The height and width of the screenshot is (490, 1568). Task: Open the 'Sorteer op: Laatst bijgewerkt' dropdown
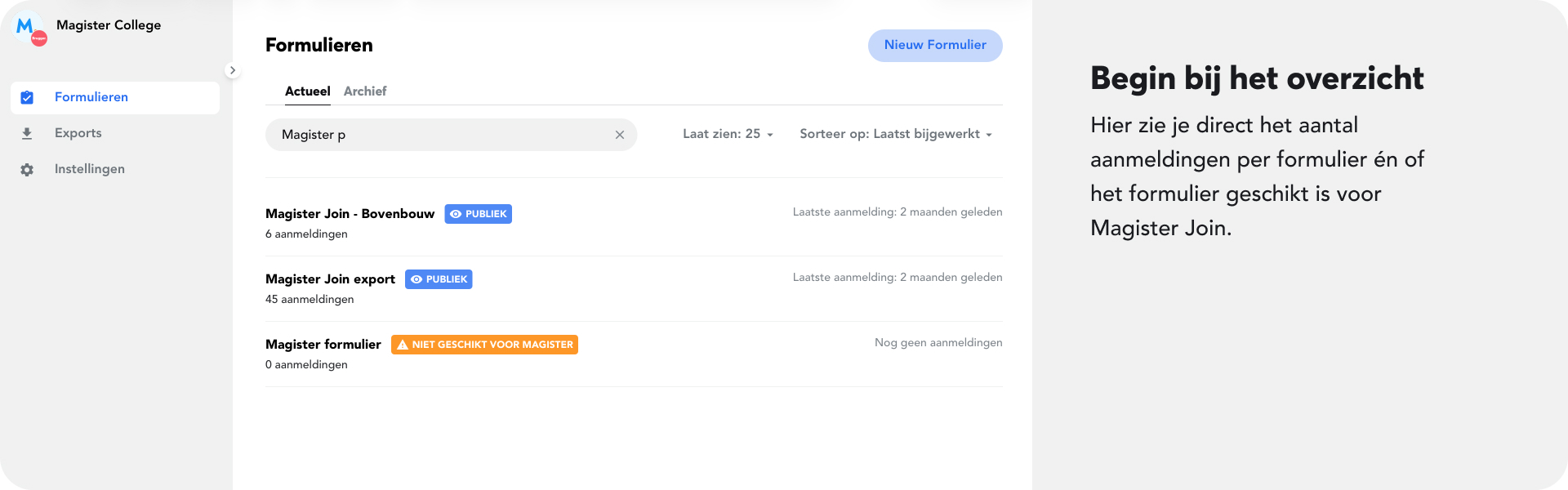(x=896, y=134)
